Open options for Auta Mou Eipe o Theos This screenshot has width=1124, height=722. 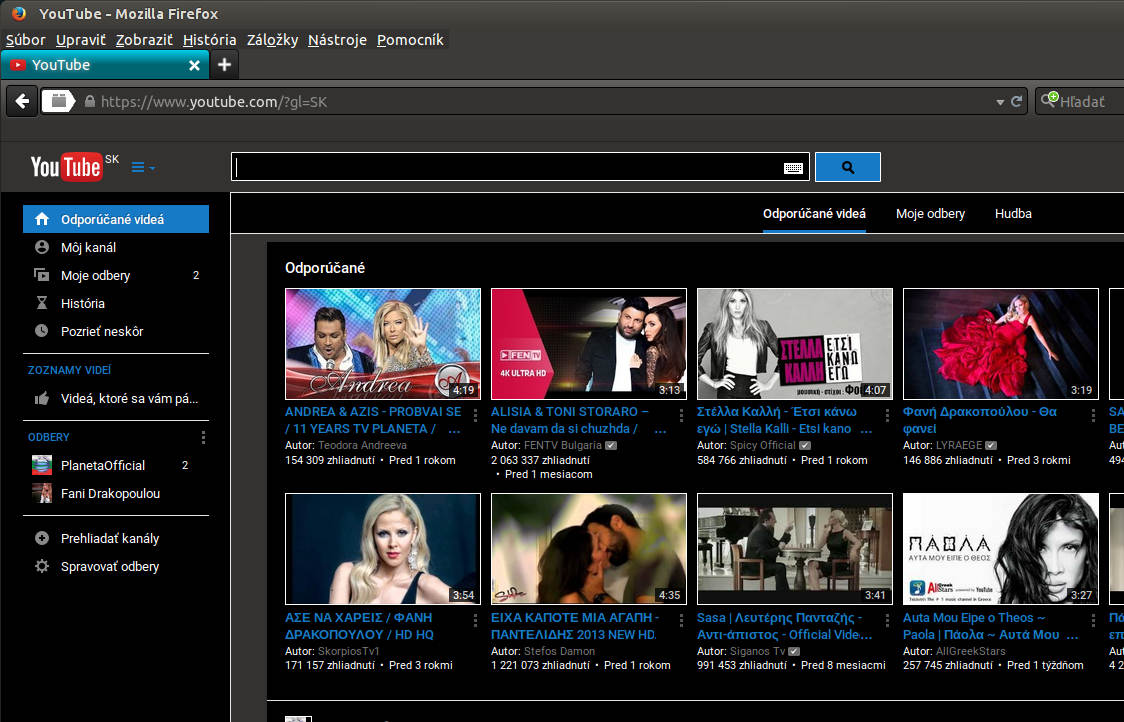(x=1092, y=621)
